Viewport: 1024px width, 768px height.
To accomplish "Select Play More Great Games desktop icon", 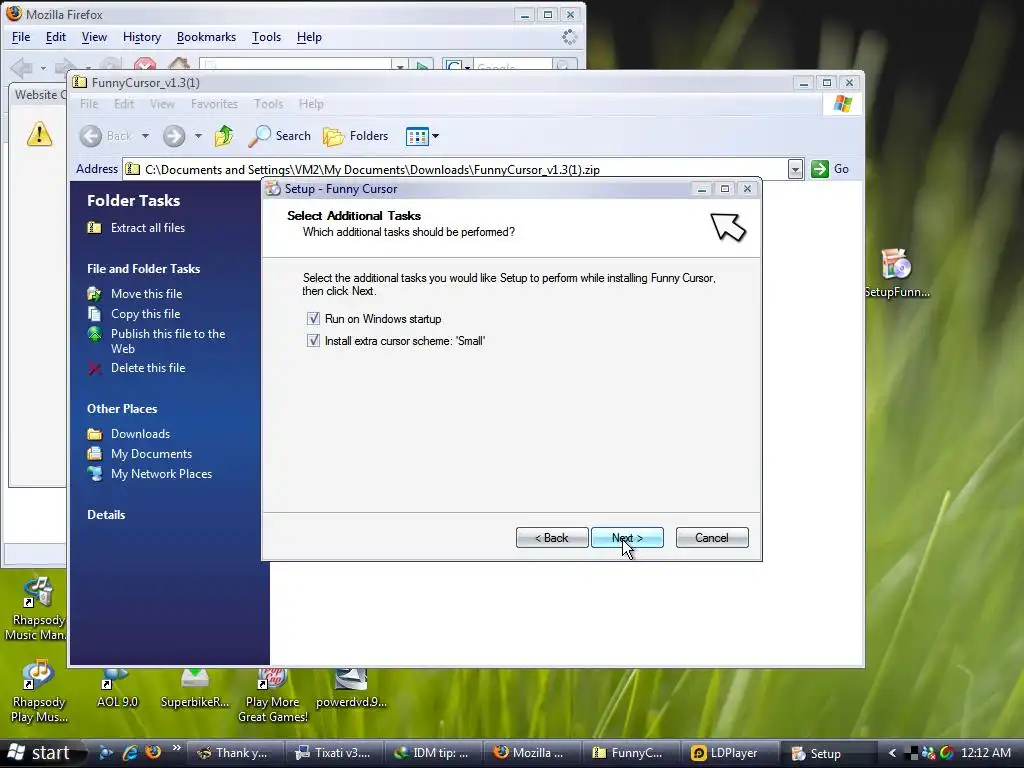I will pos(272,696).
